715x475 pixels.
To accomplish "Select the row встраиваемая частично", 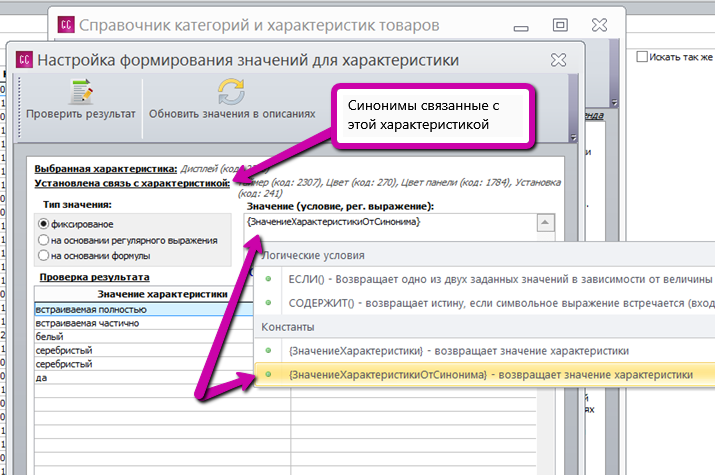I will click(x=144, y=323).
